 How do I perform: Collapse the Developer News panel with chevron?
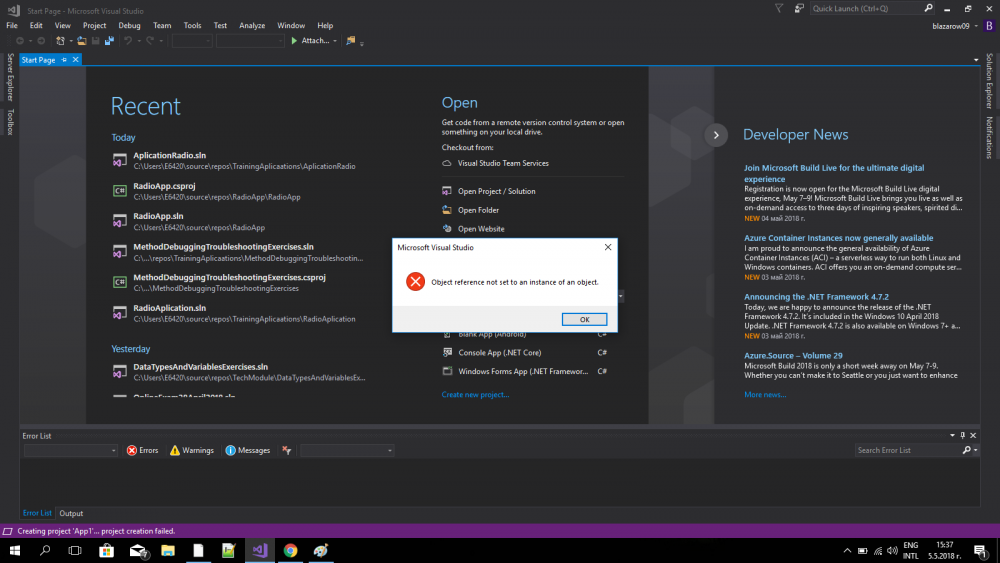pos(716,135)
